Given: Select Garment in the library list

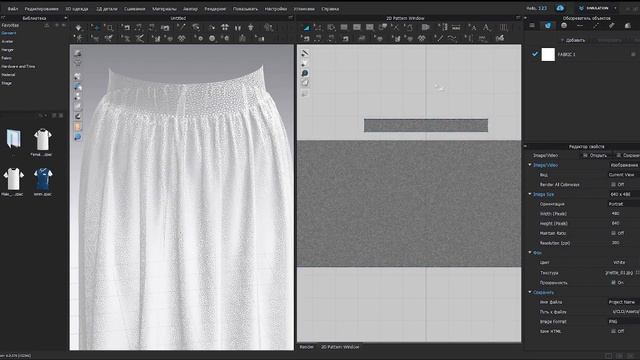Looking at the screenshot, I should [x=9, y=33].
